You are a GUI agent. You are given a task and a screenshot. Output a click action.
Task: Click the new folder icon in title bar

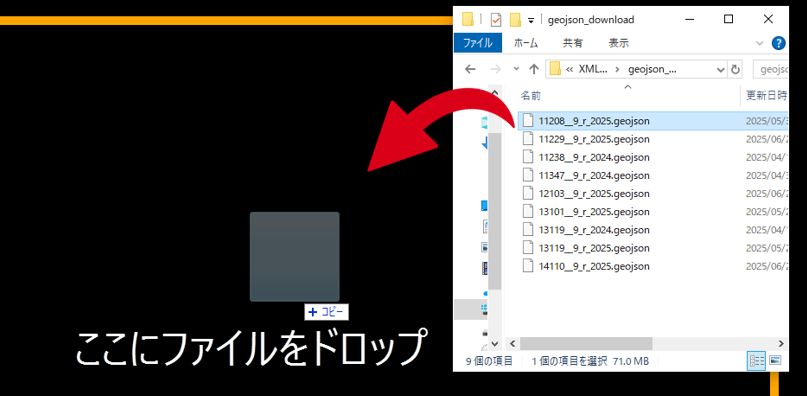click(515, 20)
